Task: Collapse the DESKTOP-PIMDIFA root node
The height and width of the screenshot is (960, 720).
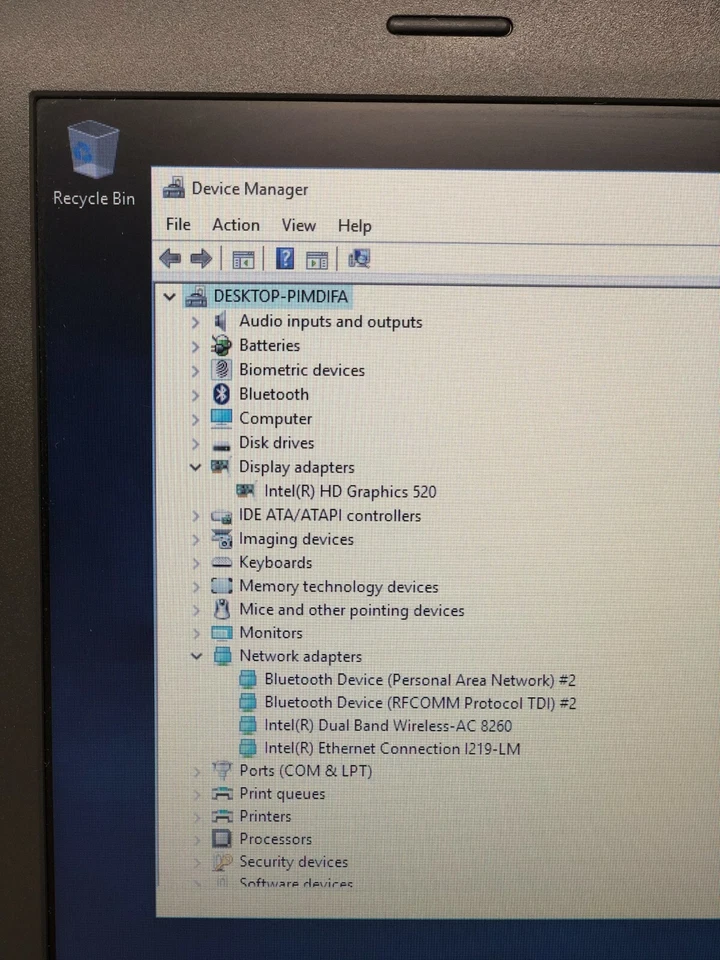Action: [170, 297]
